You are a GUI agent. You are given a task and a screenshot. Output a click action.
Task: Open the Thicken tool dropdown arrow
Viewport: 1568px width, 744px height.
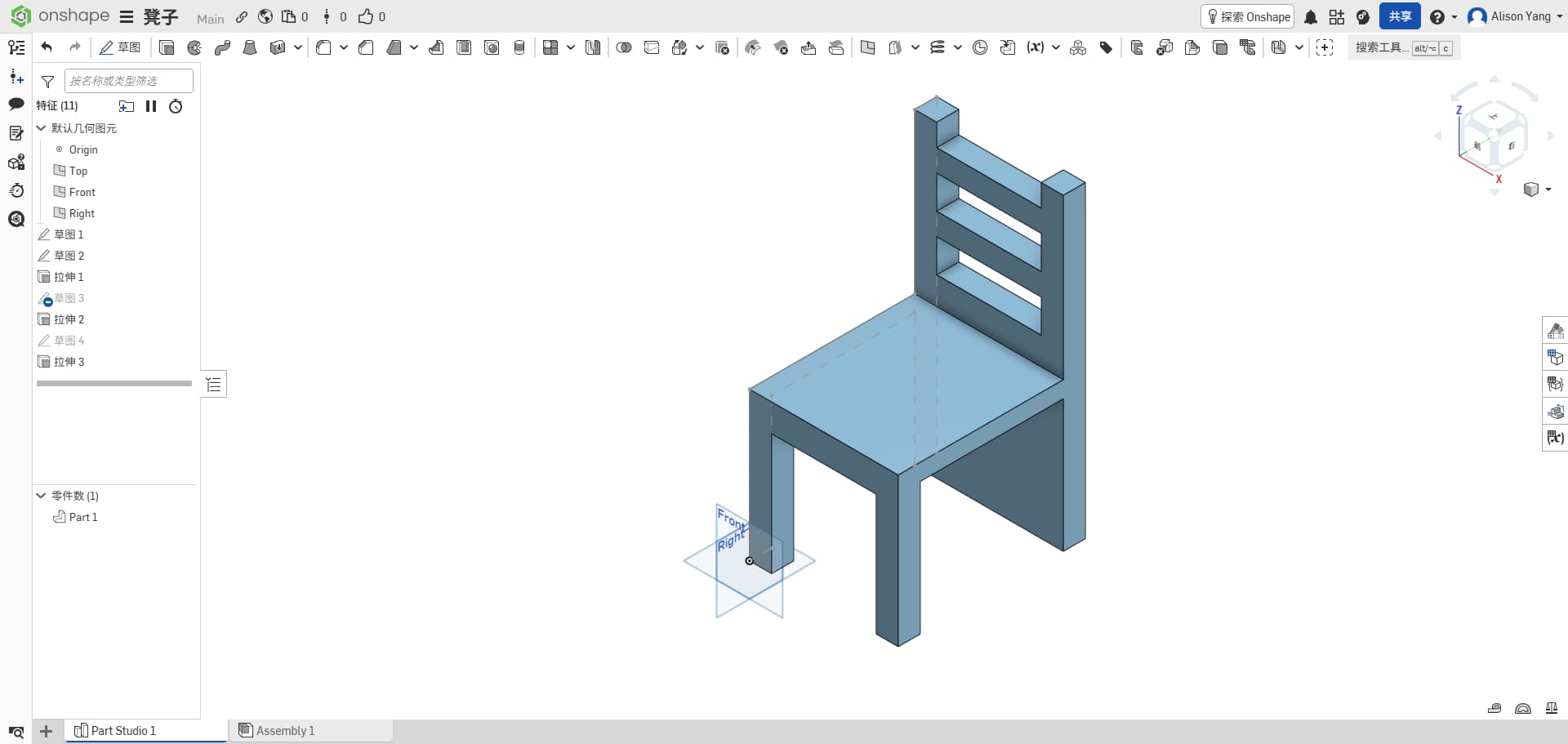pyautogui.click(x=298, y=47)
